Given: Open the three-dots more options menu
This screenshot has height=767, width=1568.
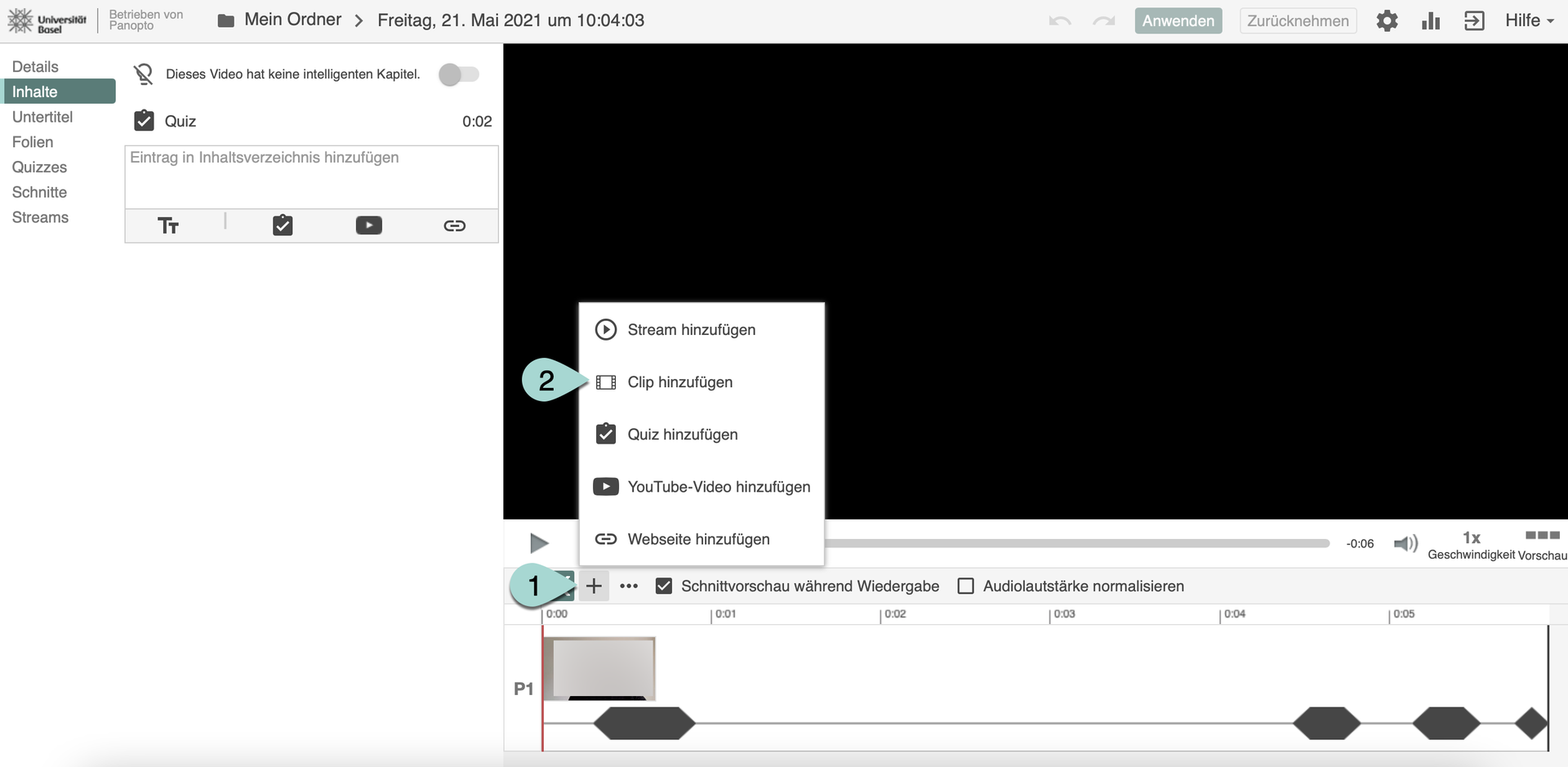Looking at the screenshot, I should pyautogui.click(x=629, y=586).
